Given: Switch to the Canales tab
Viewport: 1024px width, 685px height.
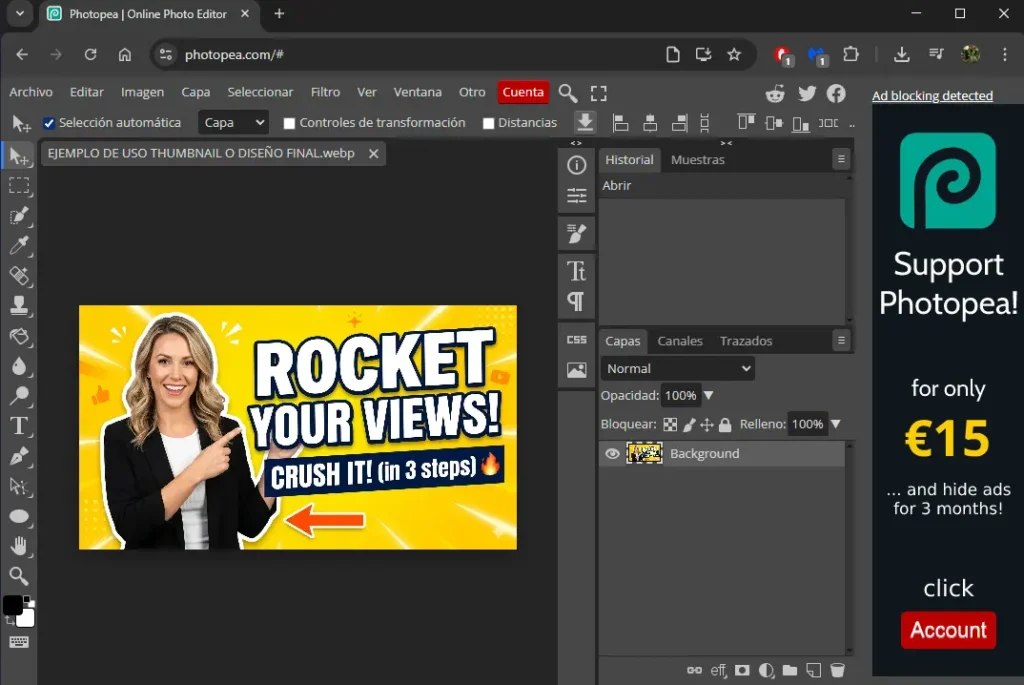Looking at the screenshot, I should [680, 341].
